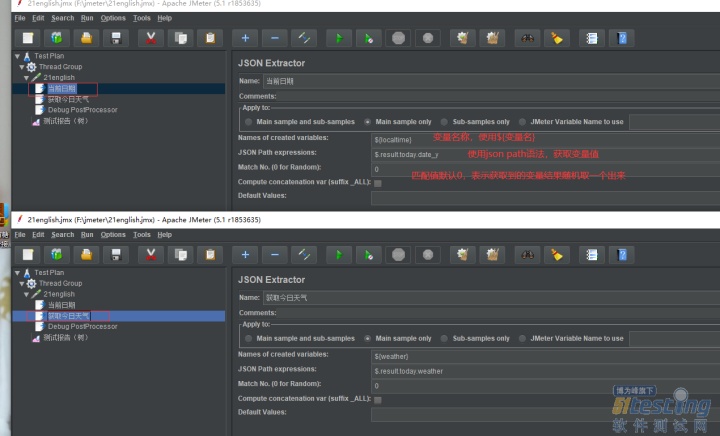Save test plan via lower window floppy icon
720x436 pixels.
[x=116, y=255]
